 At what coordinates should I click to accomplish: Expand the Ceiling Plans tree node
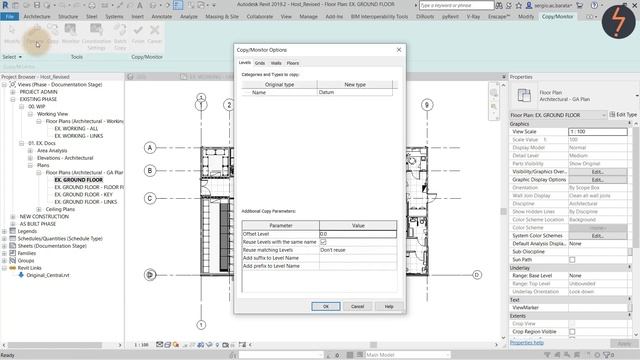(39, 209)
